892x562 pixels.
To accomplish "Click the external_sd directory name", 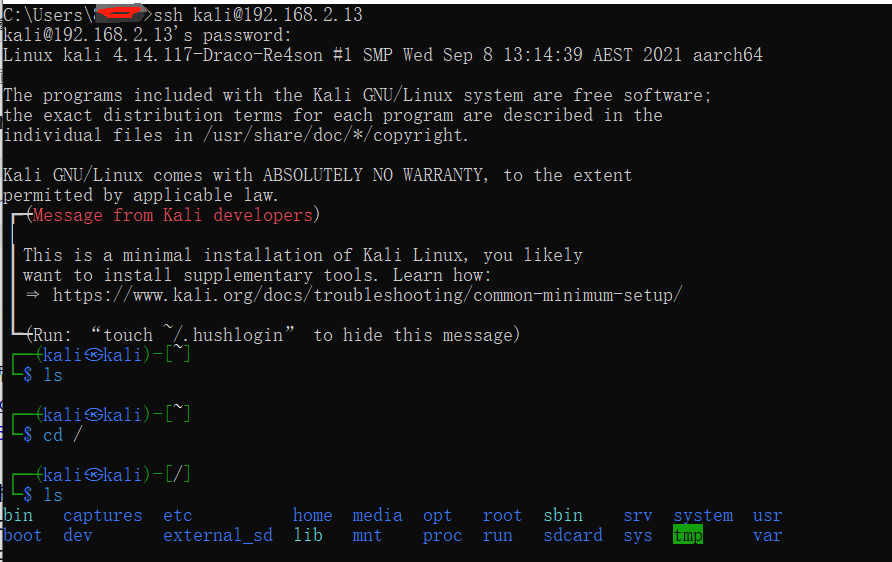I will tap(217, 535).
